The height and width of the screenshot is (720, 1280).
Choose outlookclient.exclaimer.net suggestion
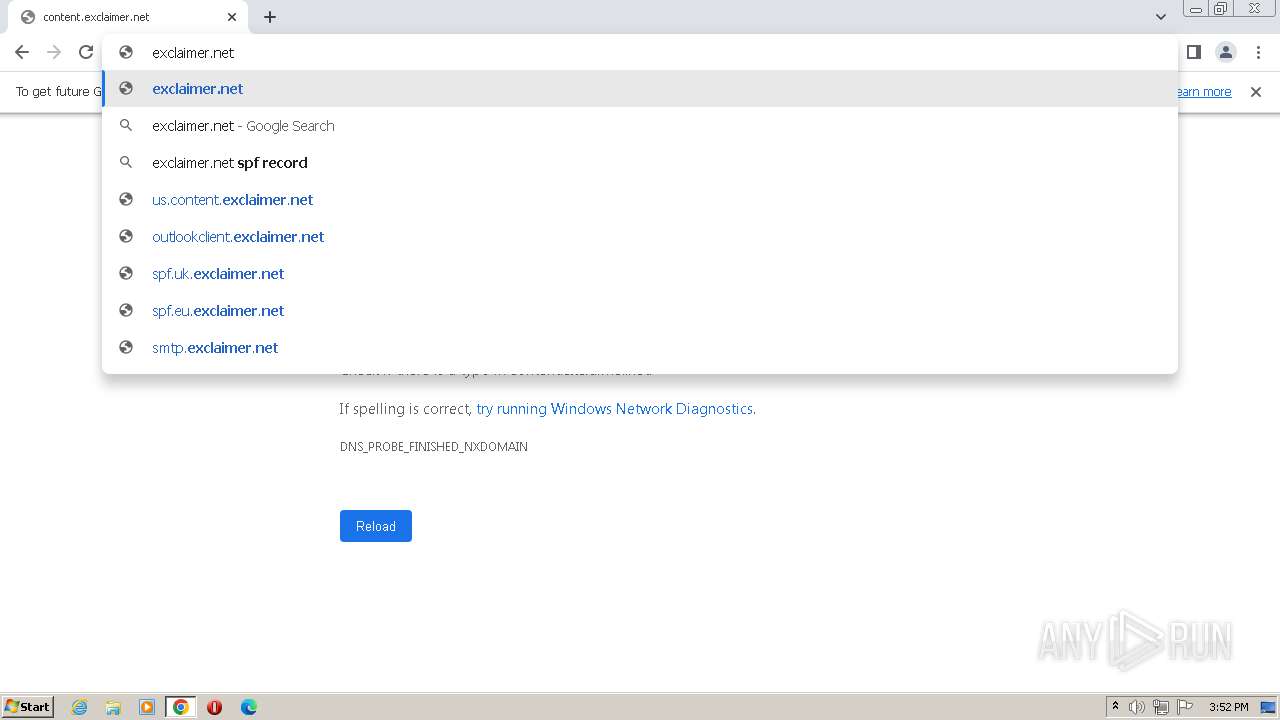tap(640, 237)
